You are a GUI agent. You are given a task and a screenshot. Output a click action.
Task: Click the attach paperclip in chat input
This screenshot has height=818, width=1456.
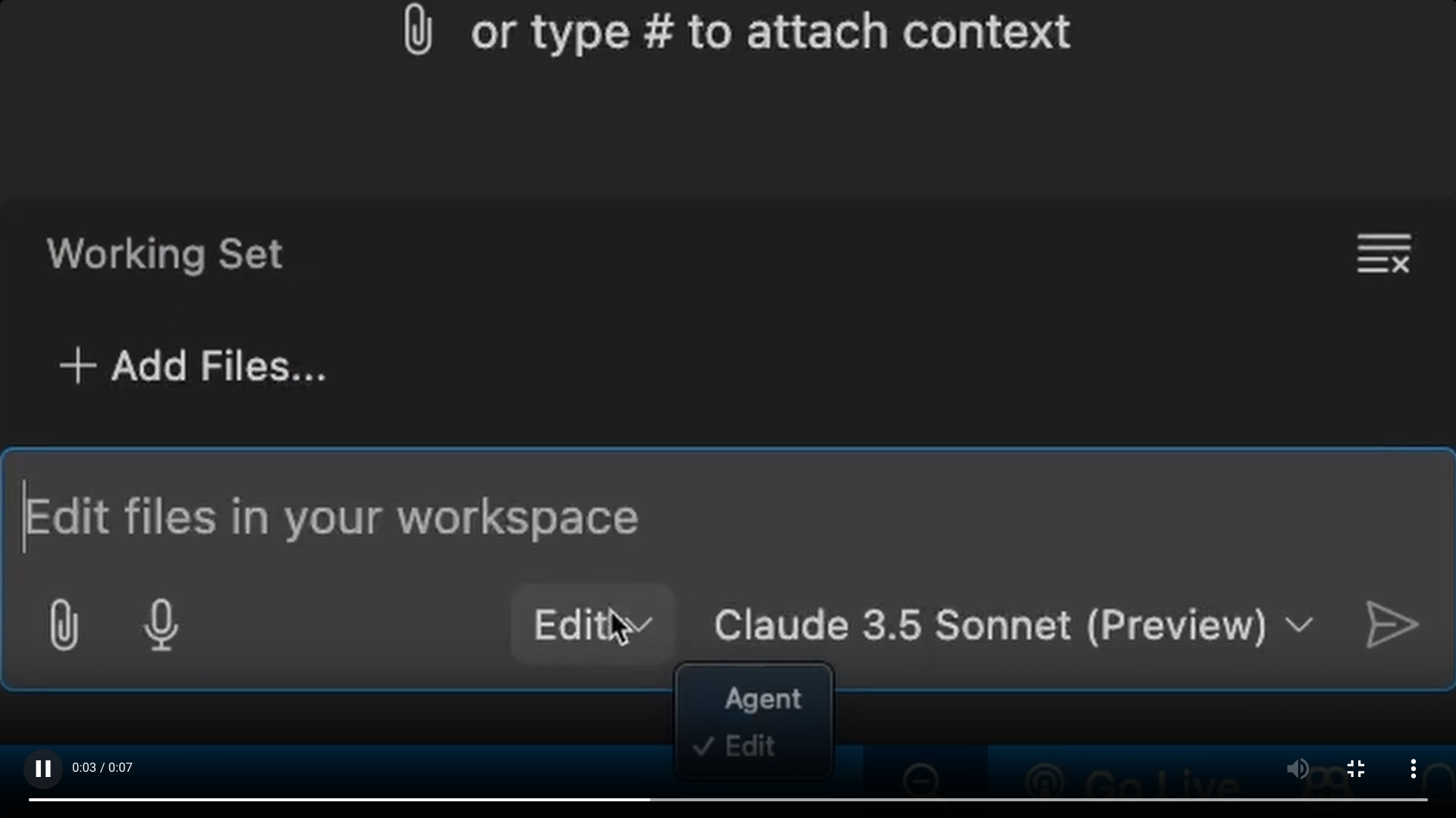tap(64, 625)
